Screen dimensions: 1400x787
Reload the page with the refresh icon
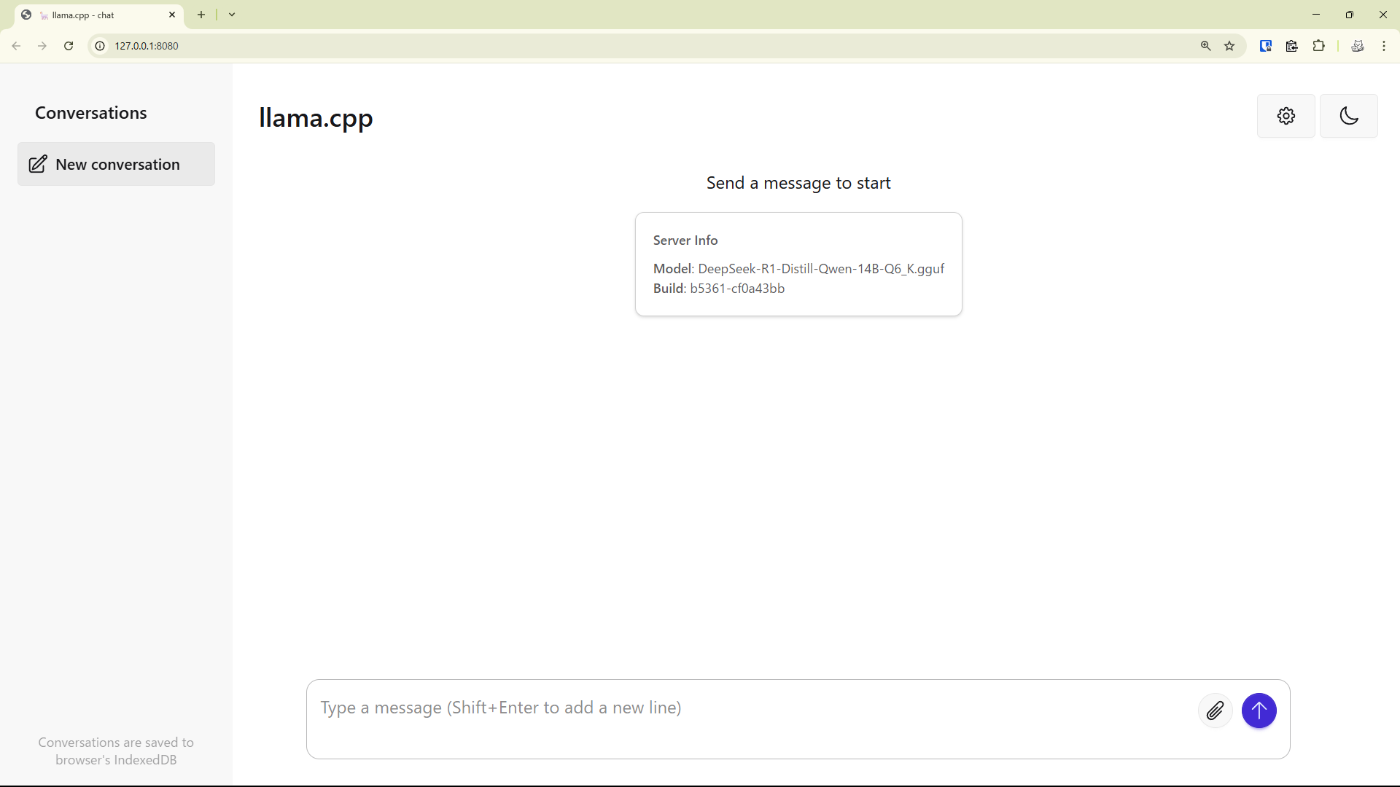[x=69, y=46]
